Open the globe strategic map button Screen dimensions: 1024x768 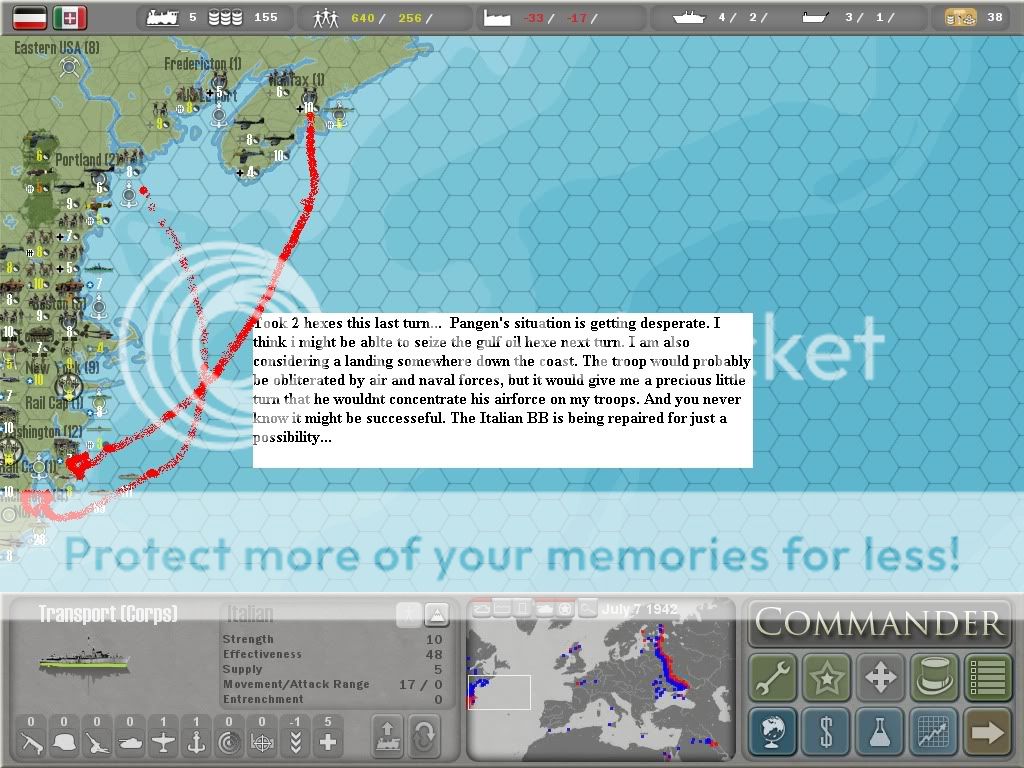773,731
